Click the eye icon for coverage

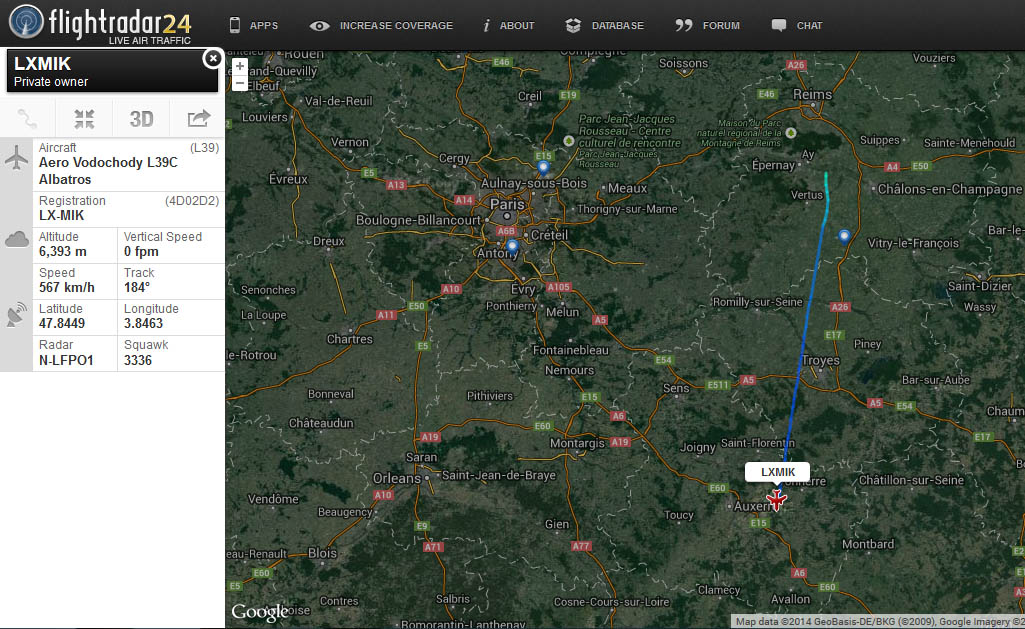tap(319, 26)
